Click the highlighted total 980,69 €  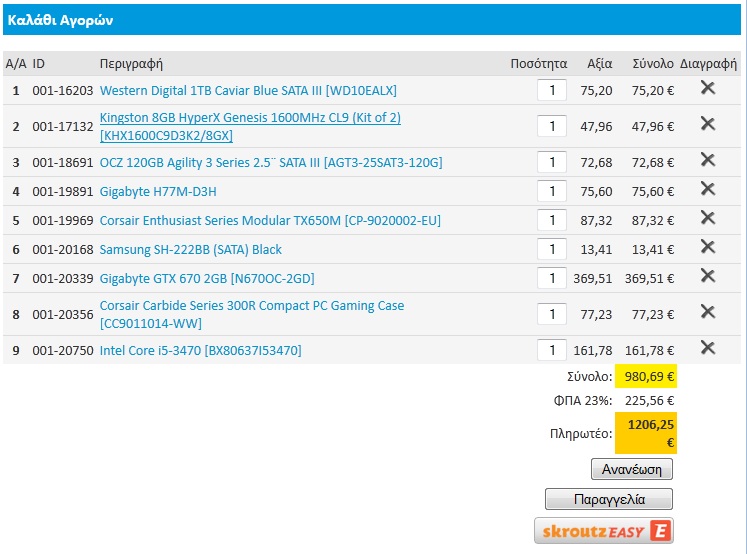(x=646, y=376)
